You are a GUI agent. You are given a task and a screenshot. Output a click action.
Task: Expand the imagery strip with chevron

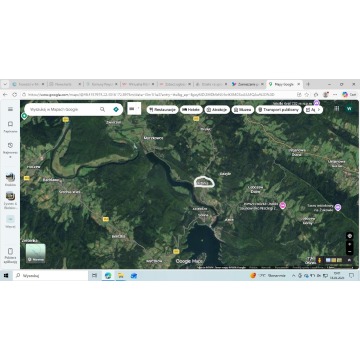coord(349,260)
